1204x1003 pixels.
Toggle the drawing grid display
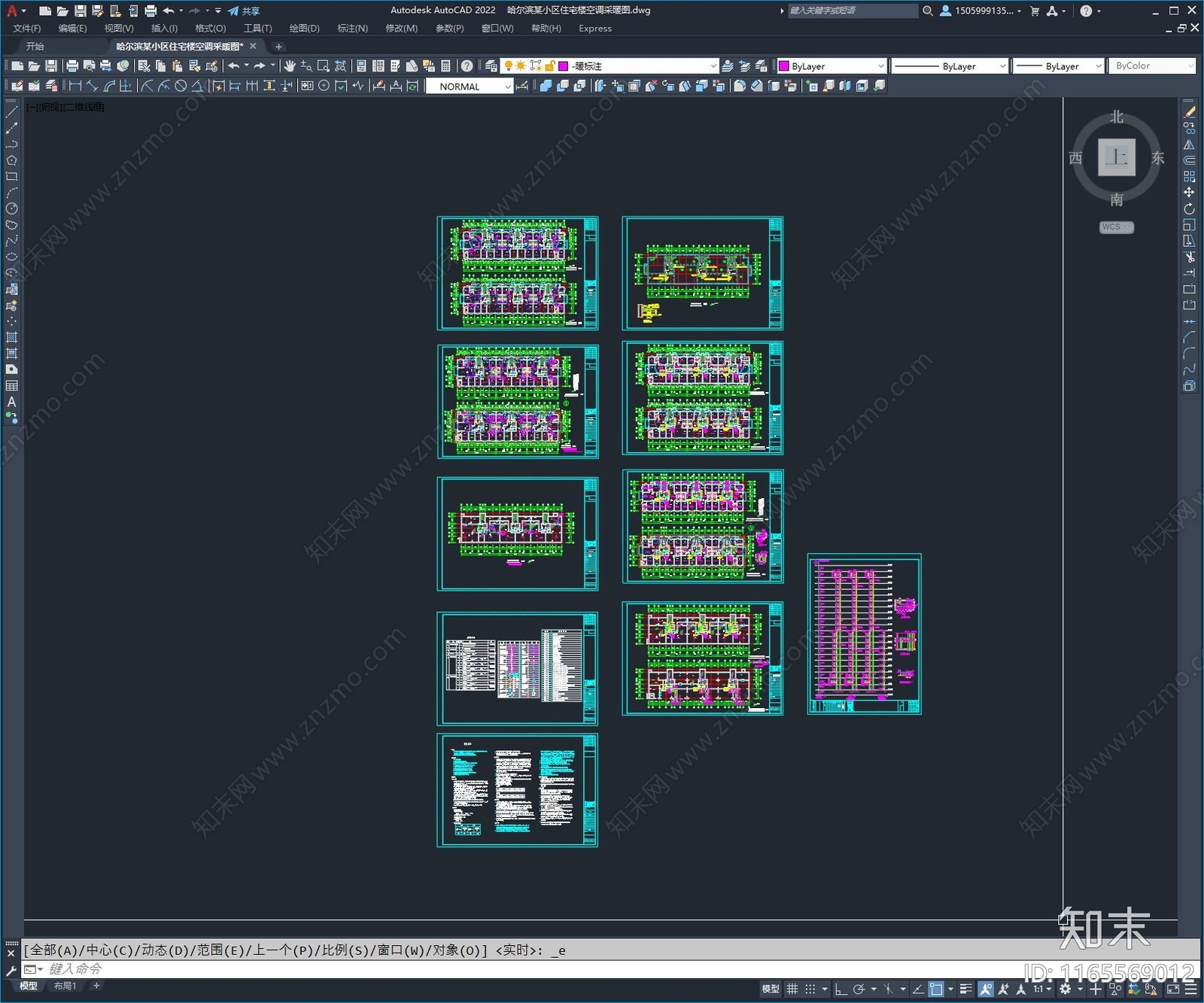pyautogui.click(x=792, y=989)
